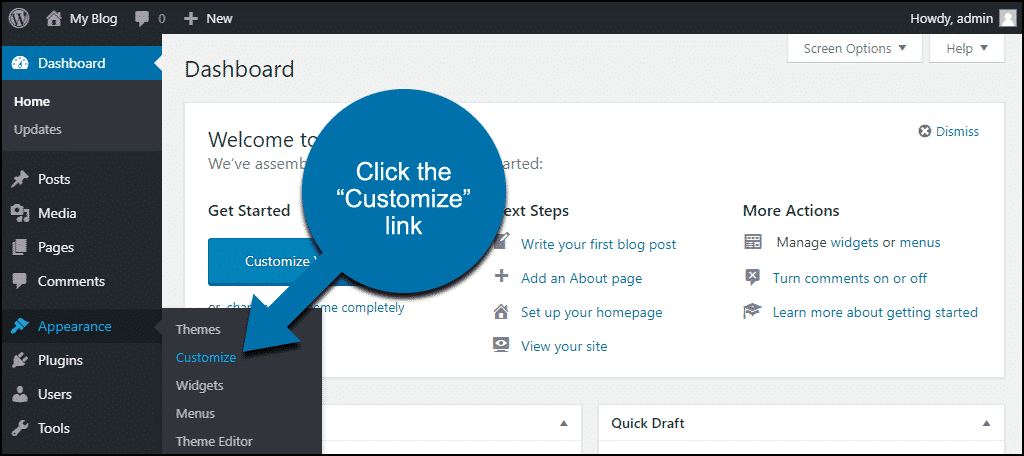
Task: Open Widgets from Appearance submenu
Action: tap(199, 385)
